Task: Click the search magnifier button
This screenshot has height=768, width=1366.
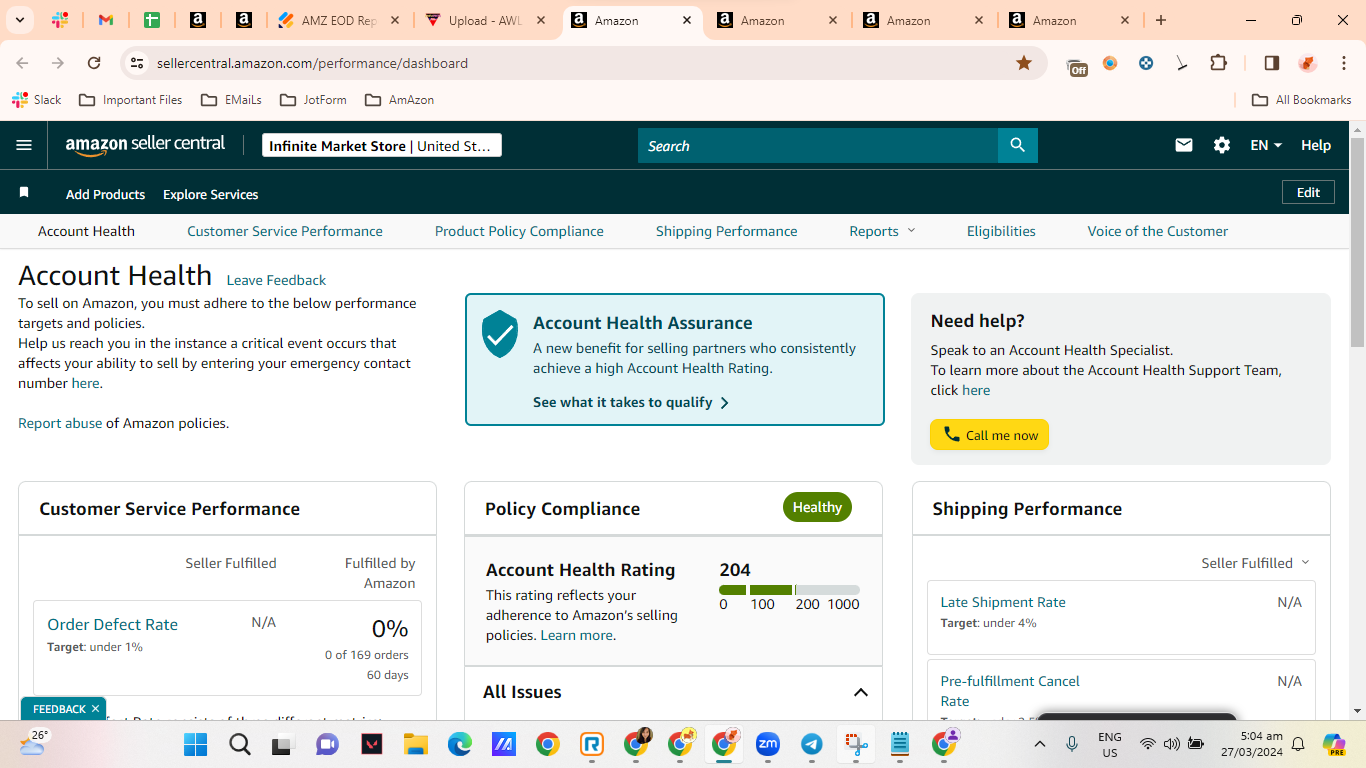Action: click(x=1018, y=145)
